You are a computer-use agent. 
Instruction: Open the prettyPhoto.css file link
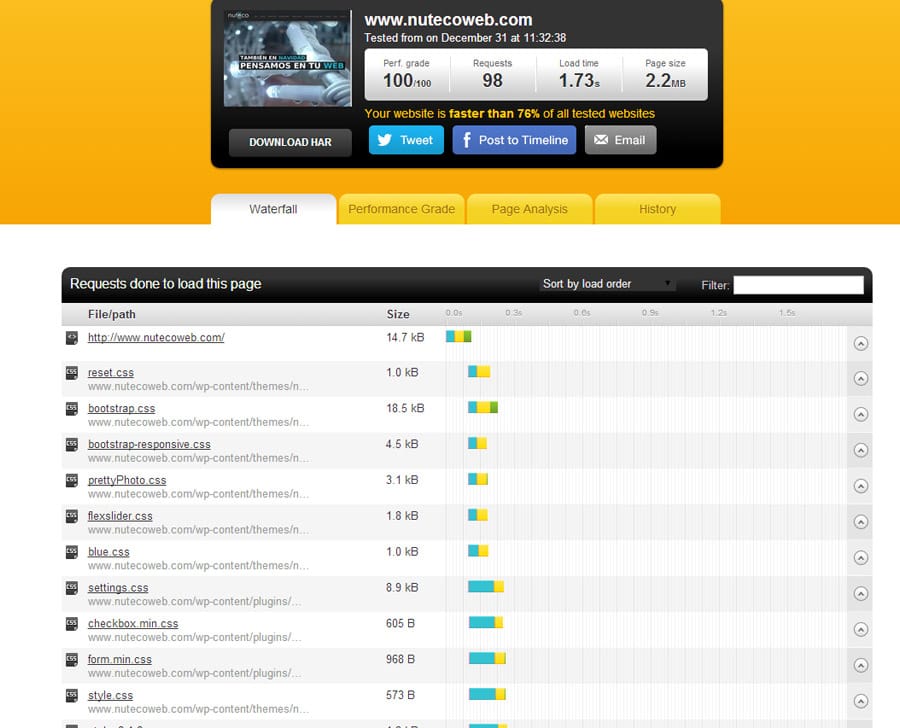tap(127, 480)
